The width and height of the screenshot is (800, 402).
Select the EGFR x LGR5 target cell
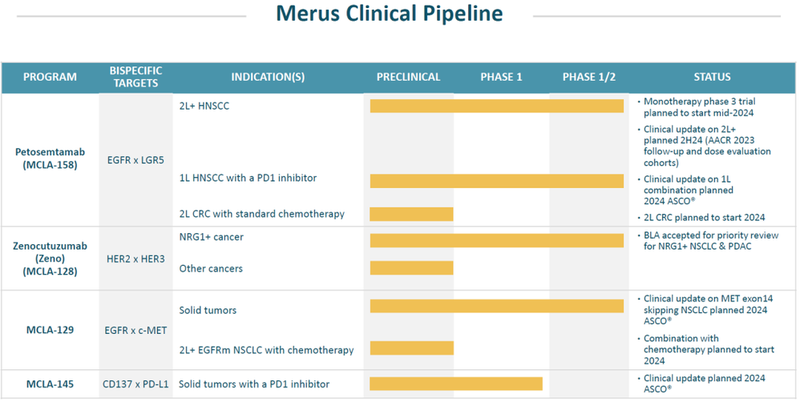[x=135, y=158]
